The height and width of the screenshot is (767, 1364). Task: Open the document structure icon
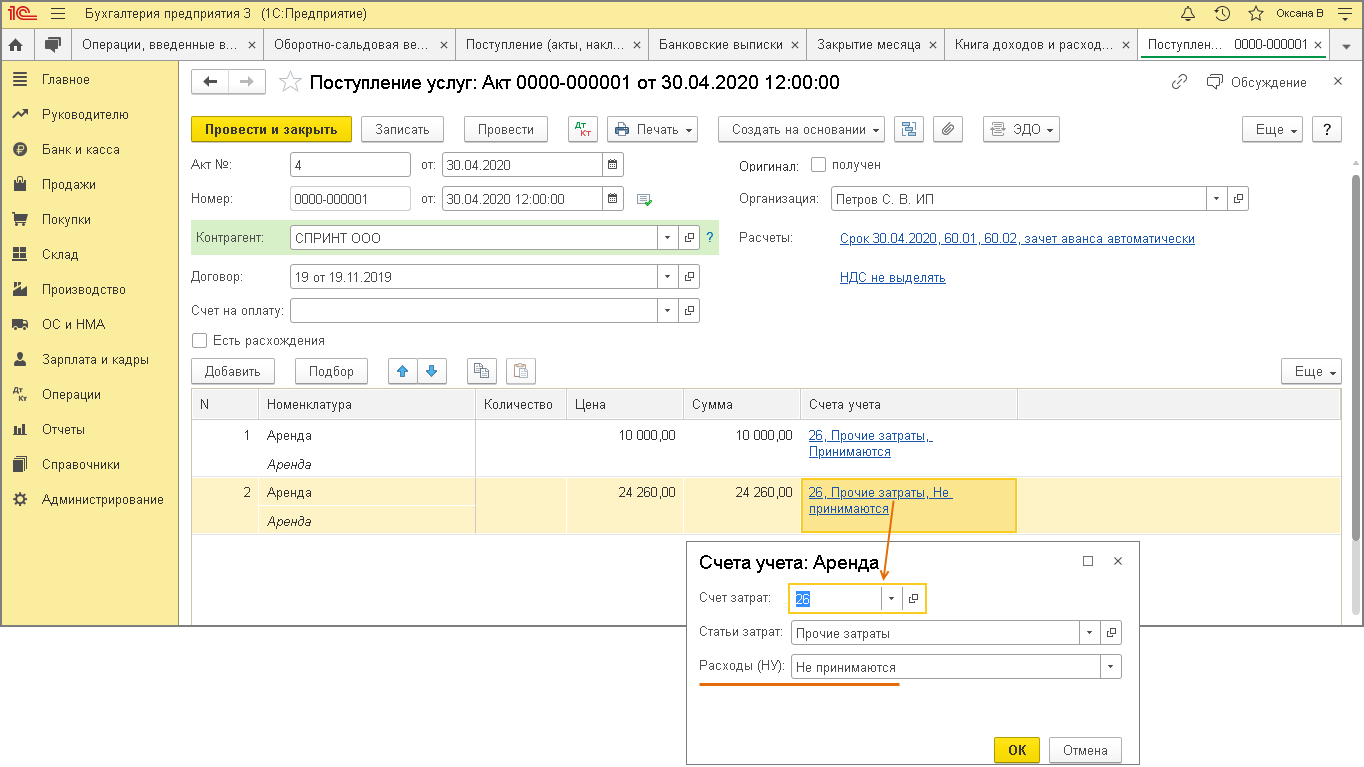(909, 129)
